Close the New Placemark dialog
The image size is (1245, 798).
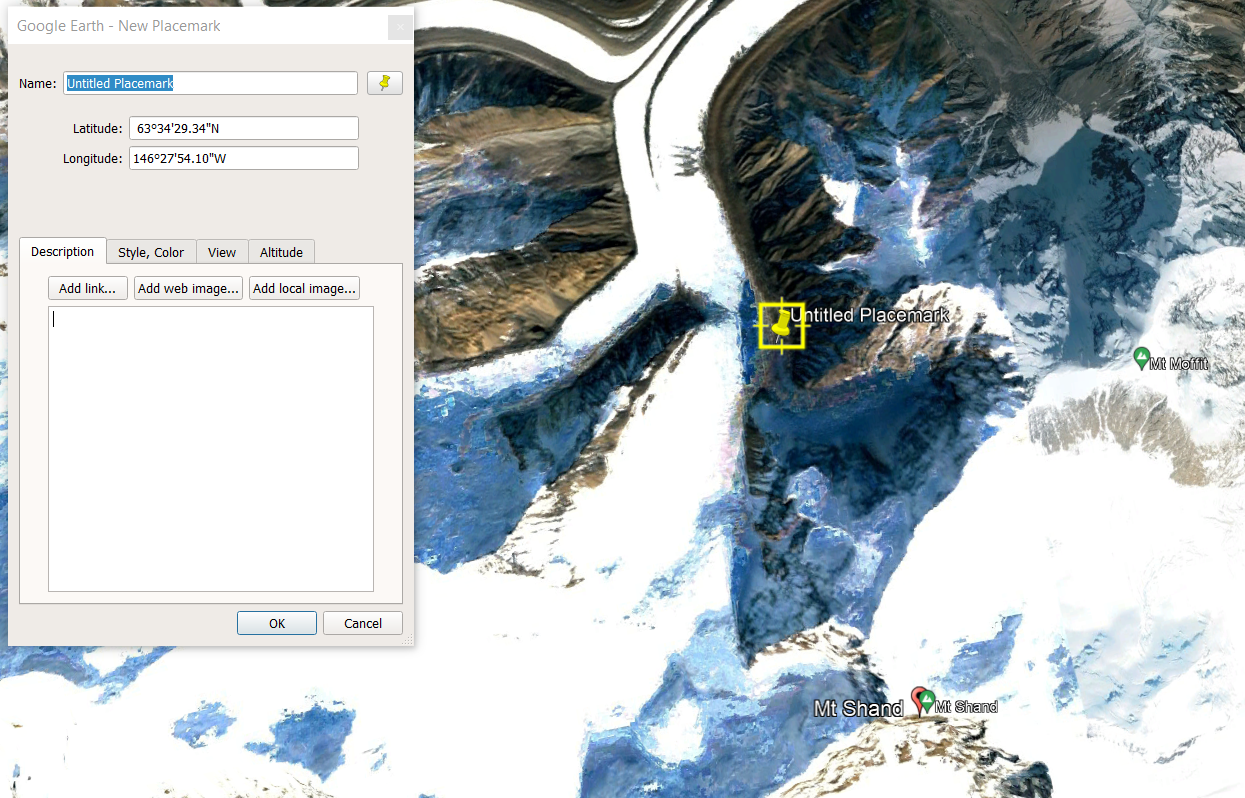coord(400,26)
